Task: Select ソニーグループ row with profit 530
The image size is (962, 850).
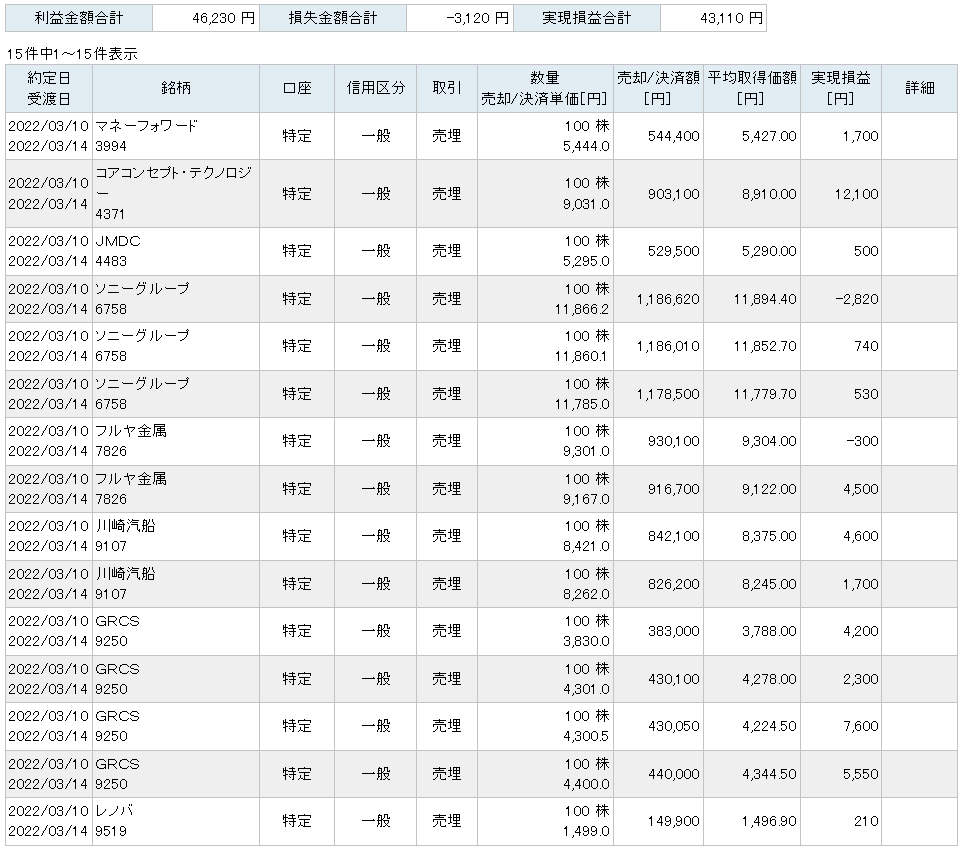Action: click(481, 394)
